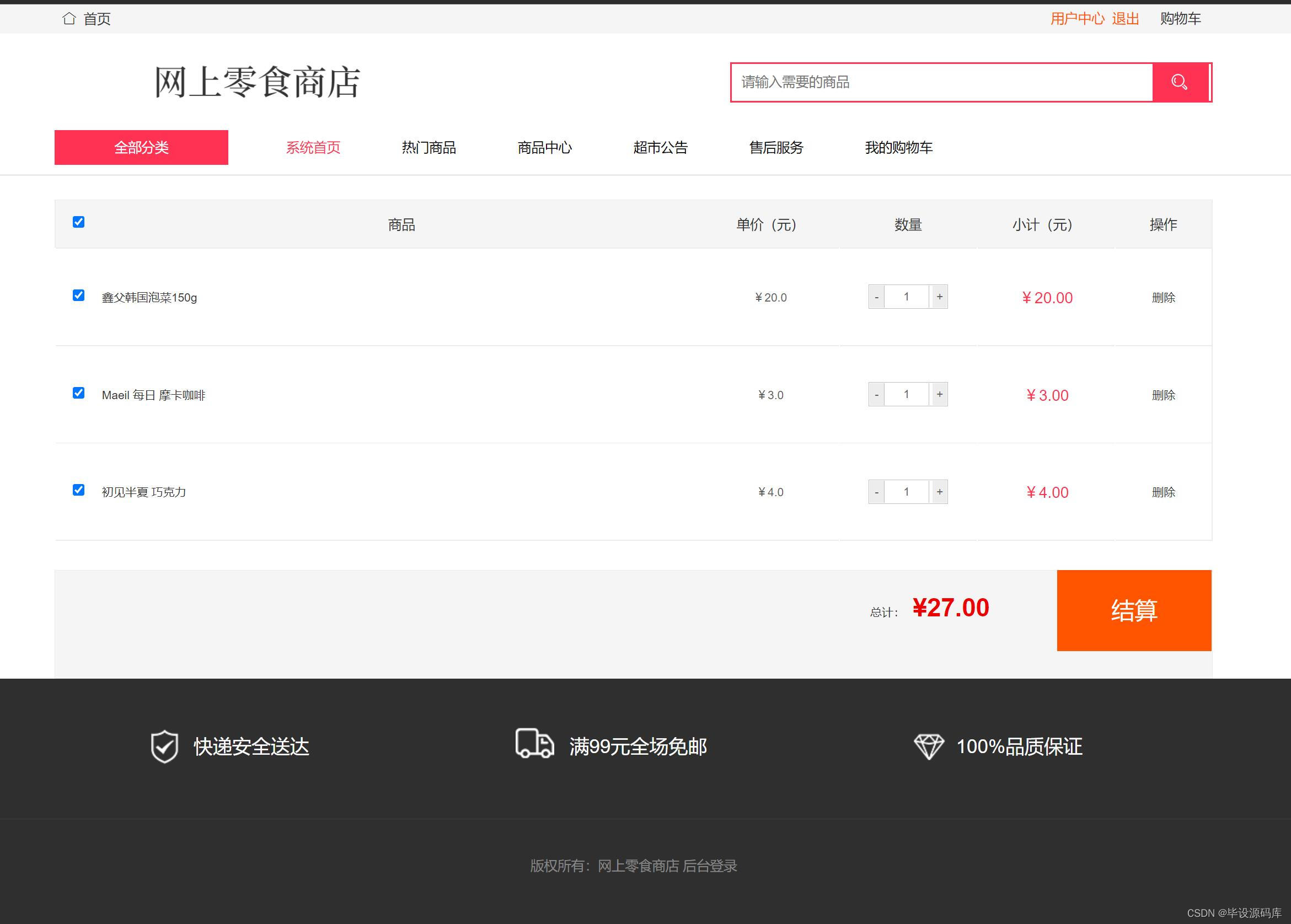Image resolution: width=1291 pixels, height=924 pixels.
Task: Click the express delivery shield icon
Action: (x=164, y=746)
